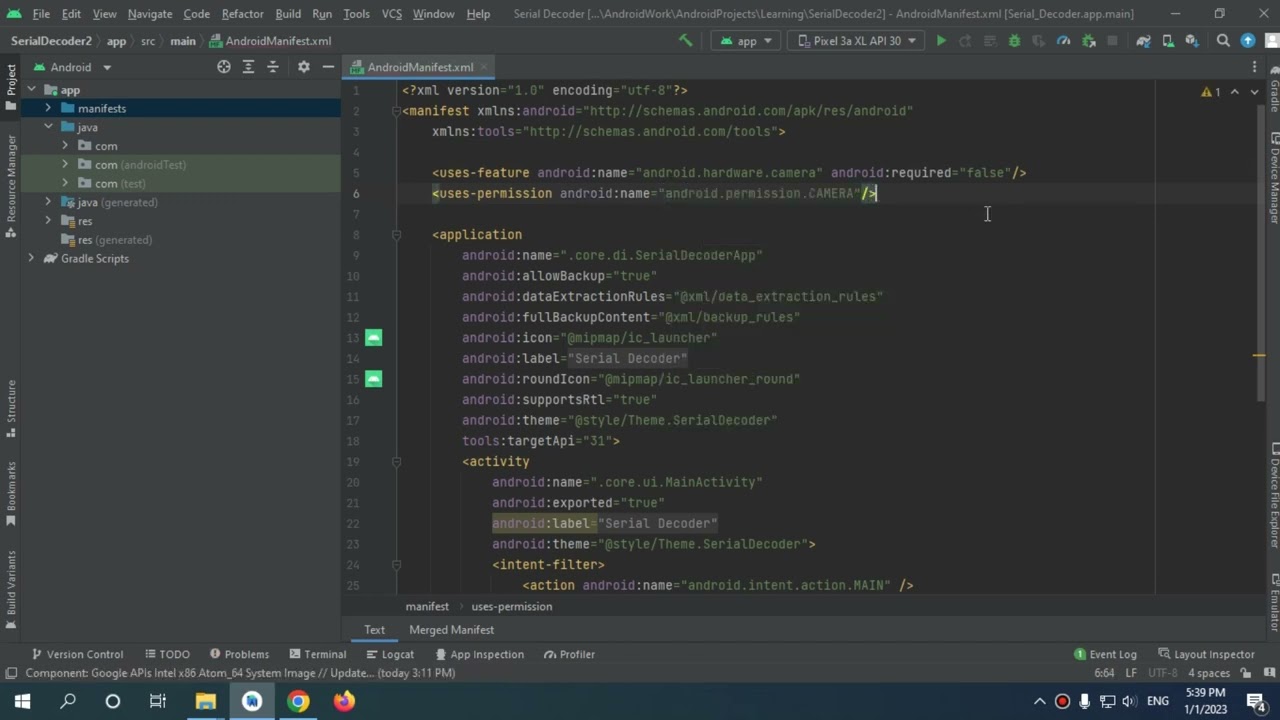Sync project with Gradle files elephant icon
Screen dimensions: 1280x720
(x=1143, y=41)
